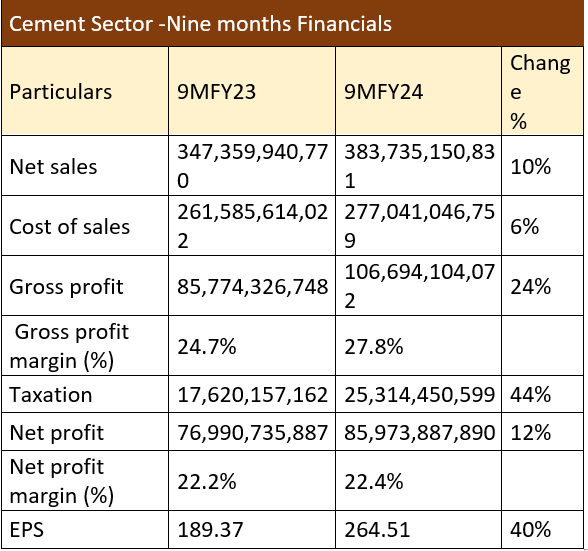Click the EPS value 264.51
The width and height of the screenshot is (588, 551).
418,529
